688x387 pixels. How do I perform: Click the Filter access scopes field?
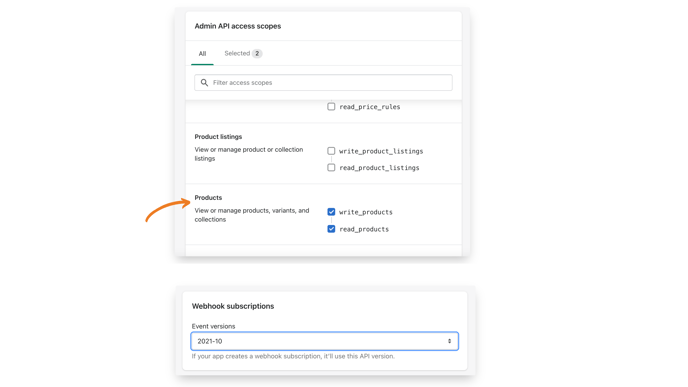[323, 82]
